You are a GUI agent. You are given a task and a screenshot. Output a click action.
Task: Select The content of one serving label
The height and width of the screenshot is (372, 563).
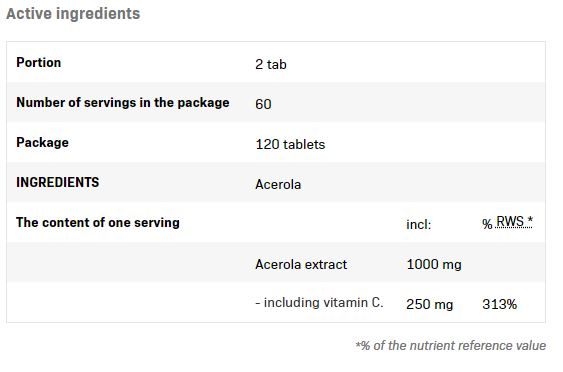pos(98,223)
